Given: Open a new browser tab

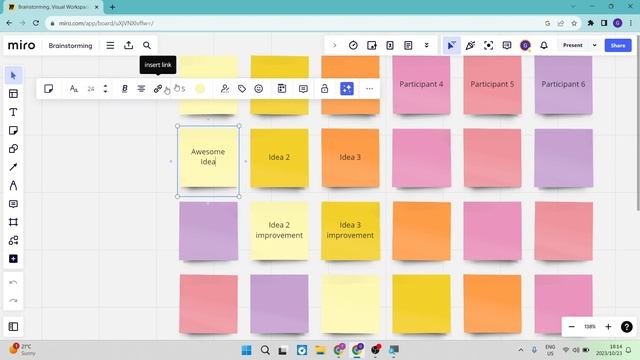Looking at the screenshot, I should pyautogui.click(x=112, y=7).
